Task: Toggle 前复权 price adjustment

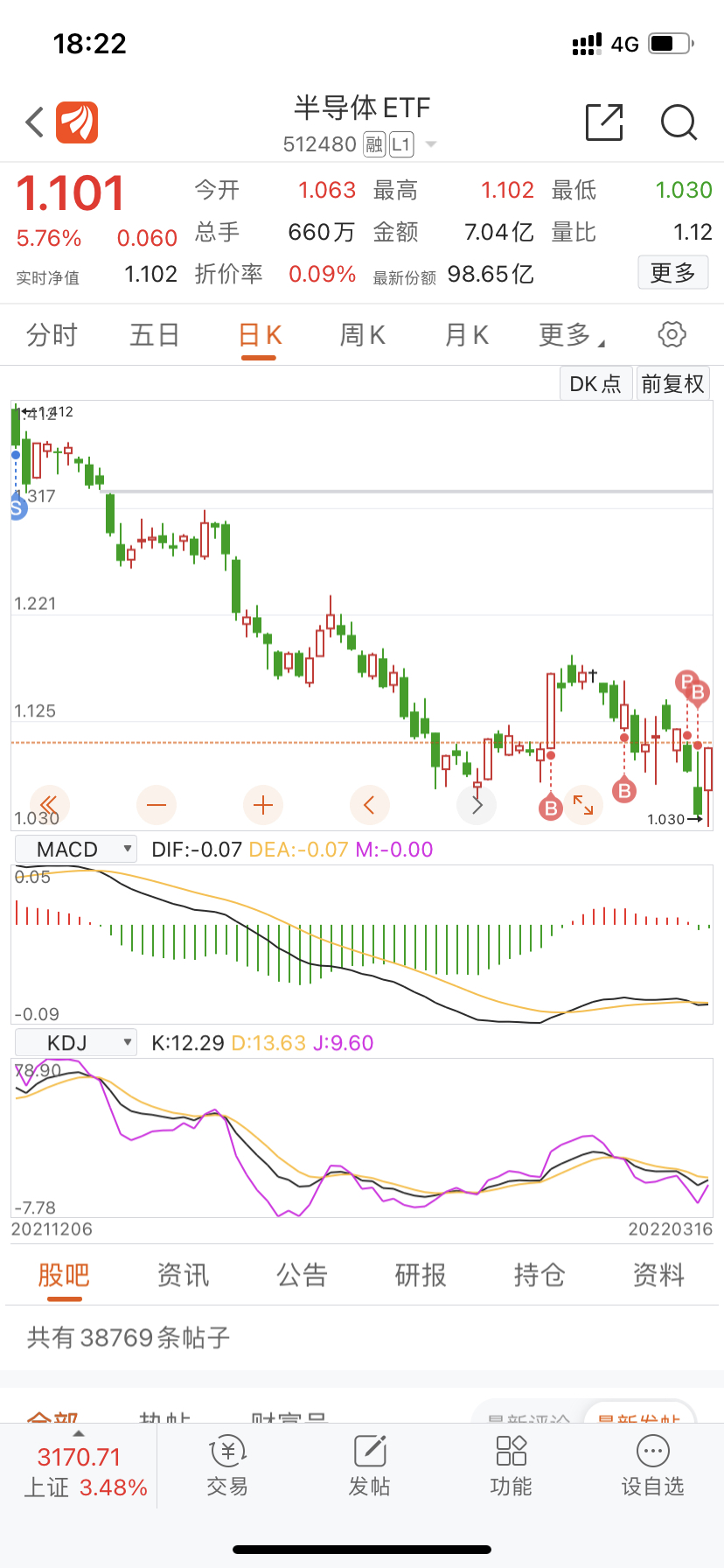Action: point(672,384)
